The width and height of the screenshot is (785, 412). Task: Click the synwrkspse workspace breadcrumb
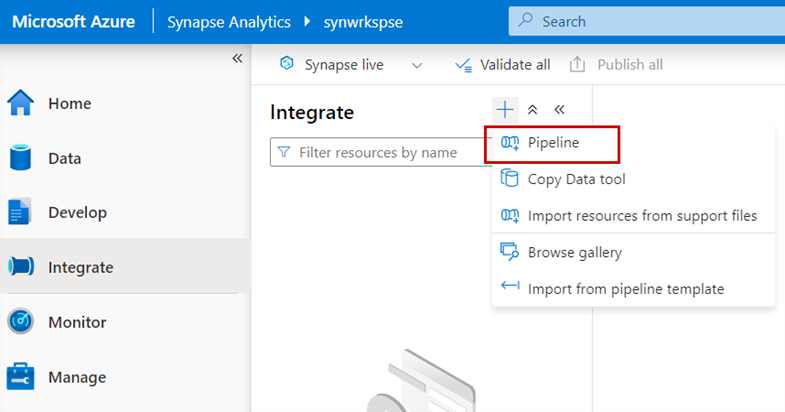[363, 22]
